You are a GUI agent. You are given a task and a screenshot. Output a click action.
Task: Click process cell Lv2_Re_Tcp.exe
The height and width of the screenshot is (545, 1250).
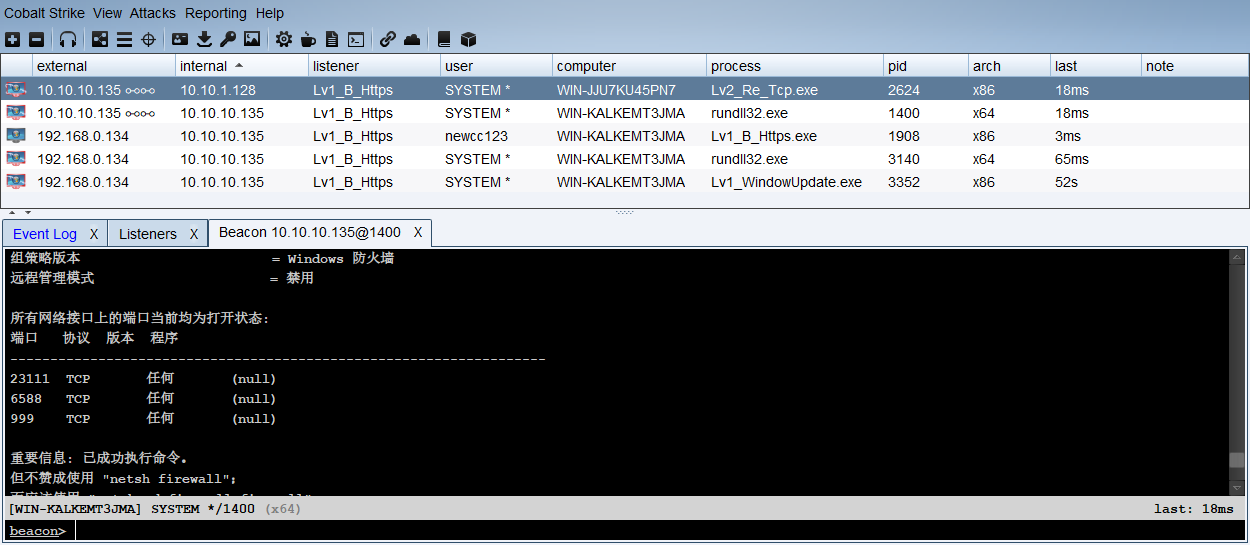(764, 90)
